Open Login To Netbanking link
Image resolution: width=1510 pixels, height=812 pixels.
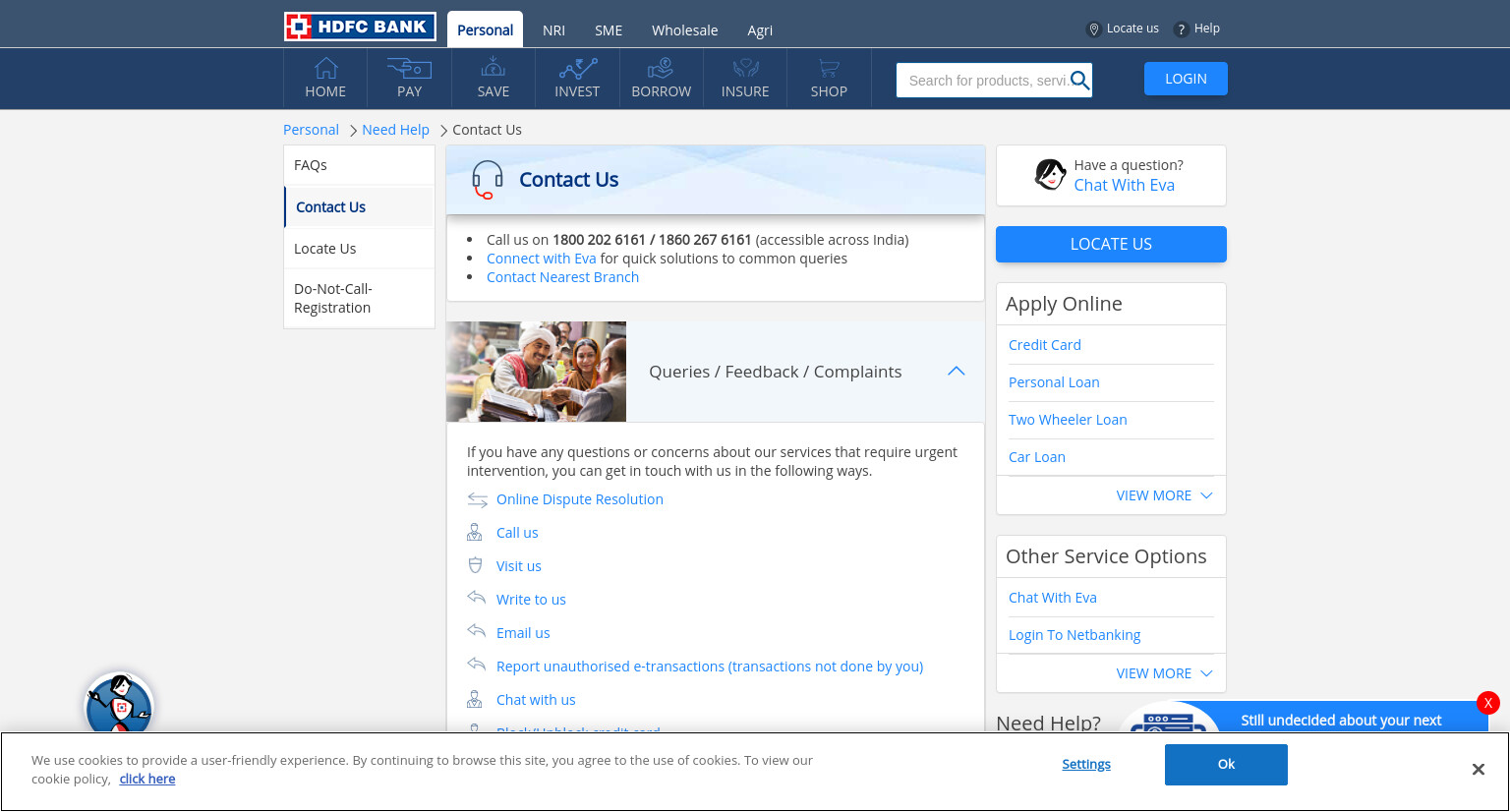tap(1074, 635)
